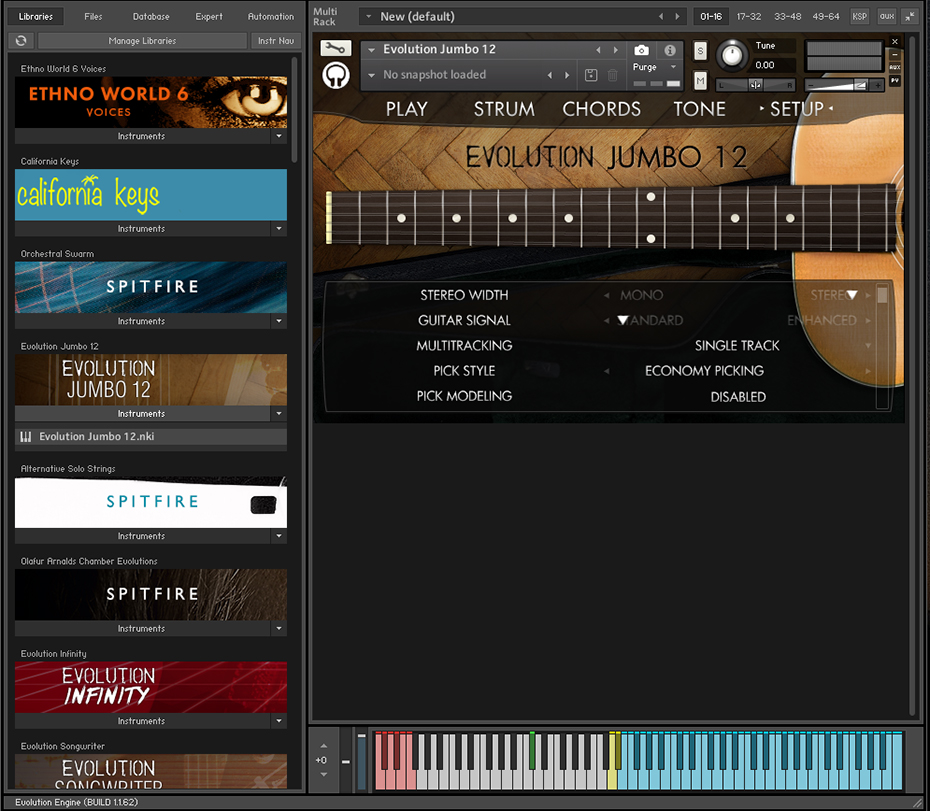Click the round Orange Tree Samples logo icon
This screenshot has height=811, width=930.
click(336, 75)
